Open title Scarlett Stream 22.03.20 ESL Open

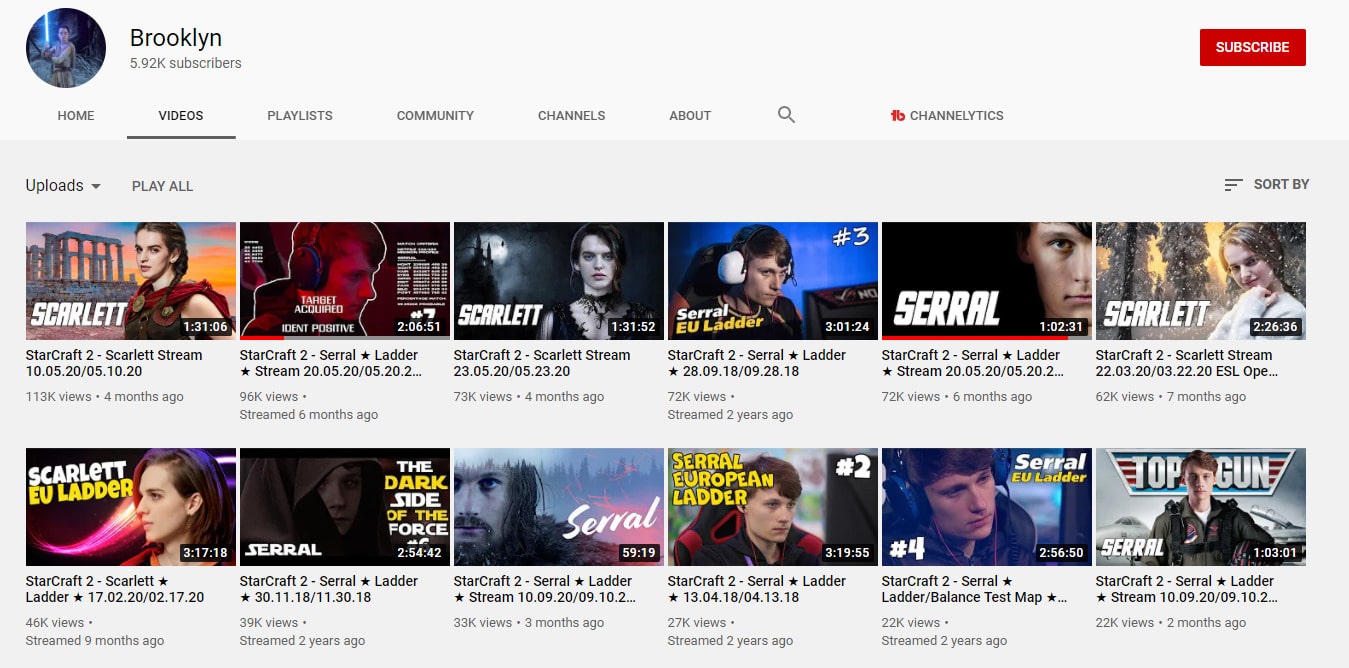[1187, 363]
